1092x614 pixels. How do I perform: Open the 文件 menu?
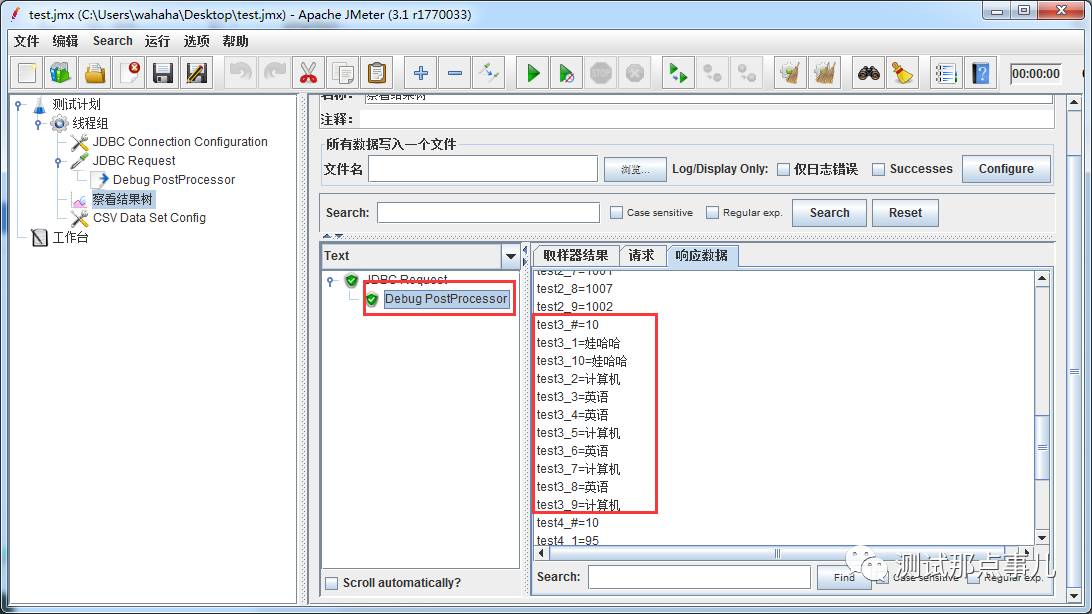[x=26, y=41]
